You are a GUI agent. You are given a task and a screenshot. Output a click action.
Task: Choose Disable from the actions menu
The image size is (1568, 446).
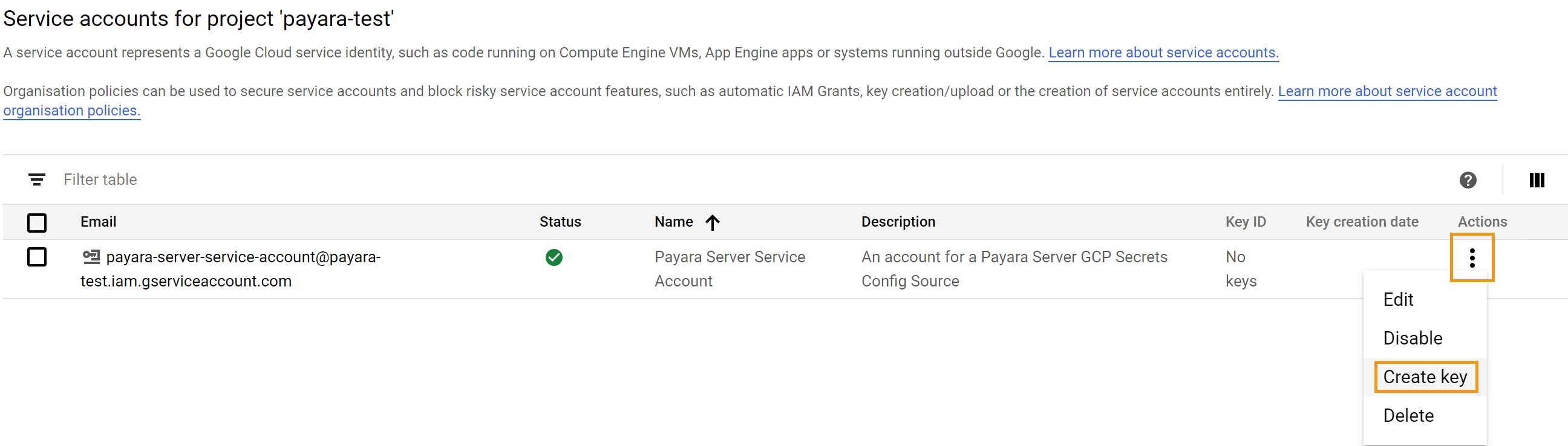tap(1412, 338)
